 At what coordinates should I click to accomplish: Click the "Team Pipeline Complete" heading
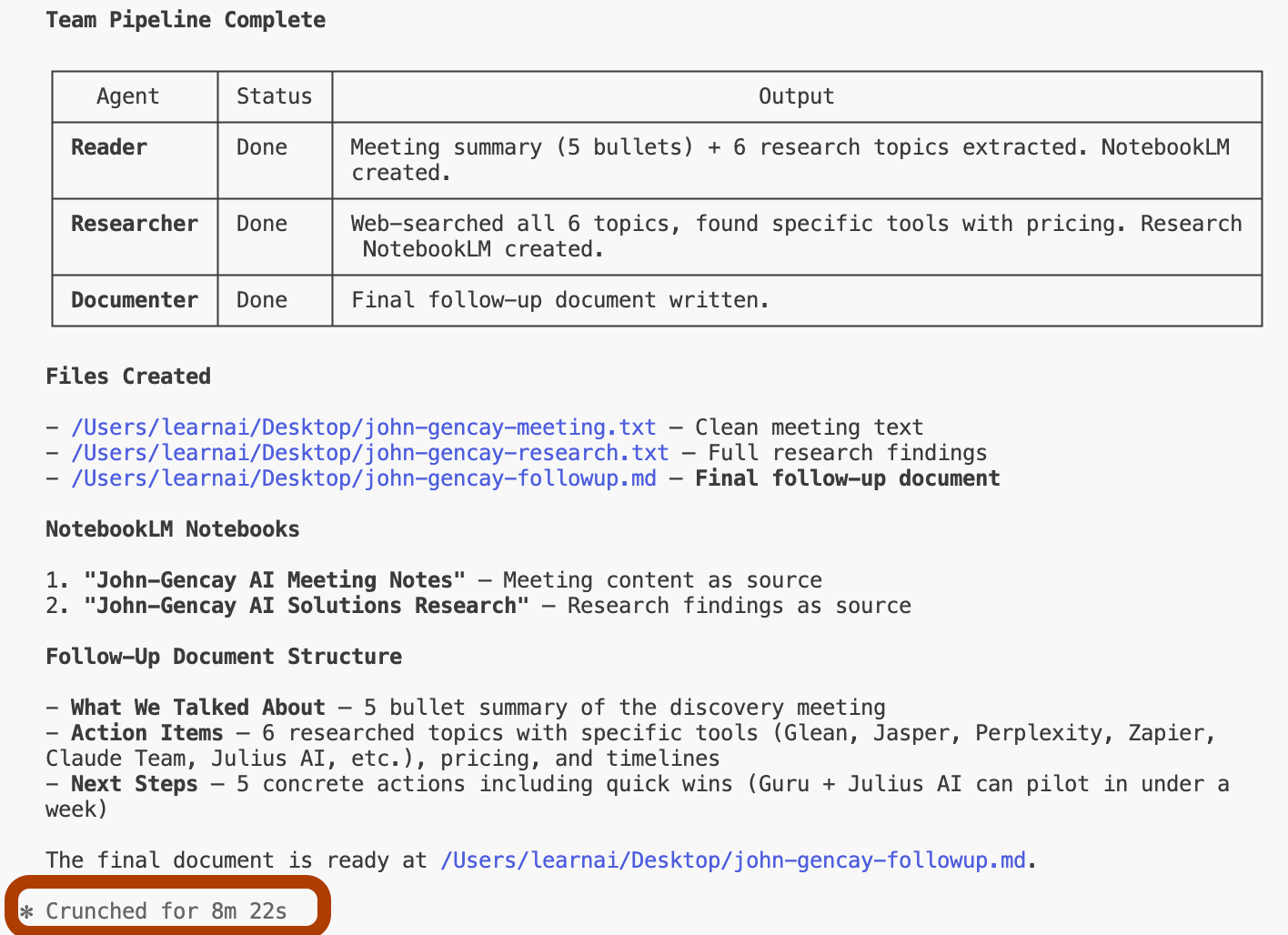186,20
